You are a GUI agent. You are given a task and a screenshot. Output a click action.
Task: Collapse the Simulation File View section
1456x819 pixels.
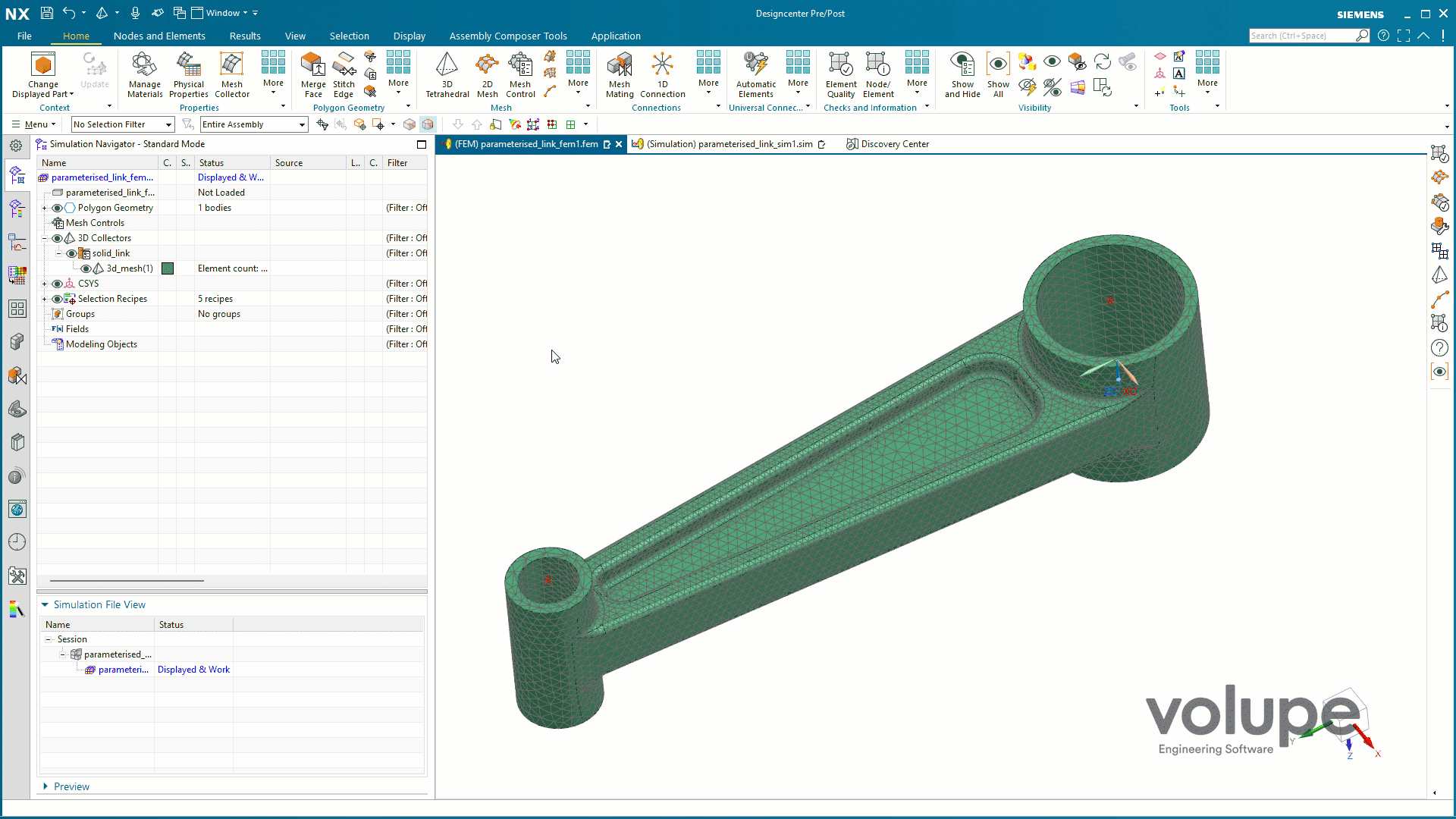pos(45,604)
